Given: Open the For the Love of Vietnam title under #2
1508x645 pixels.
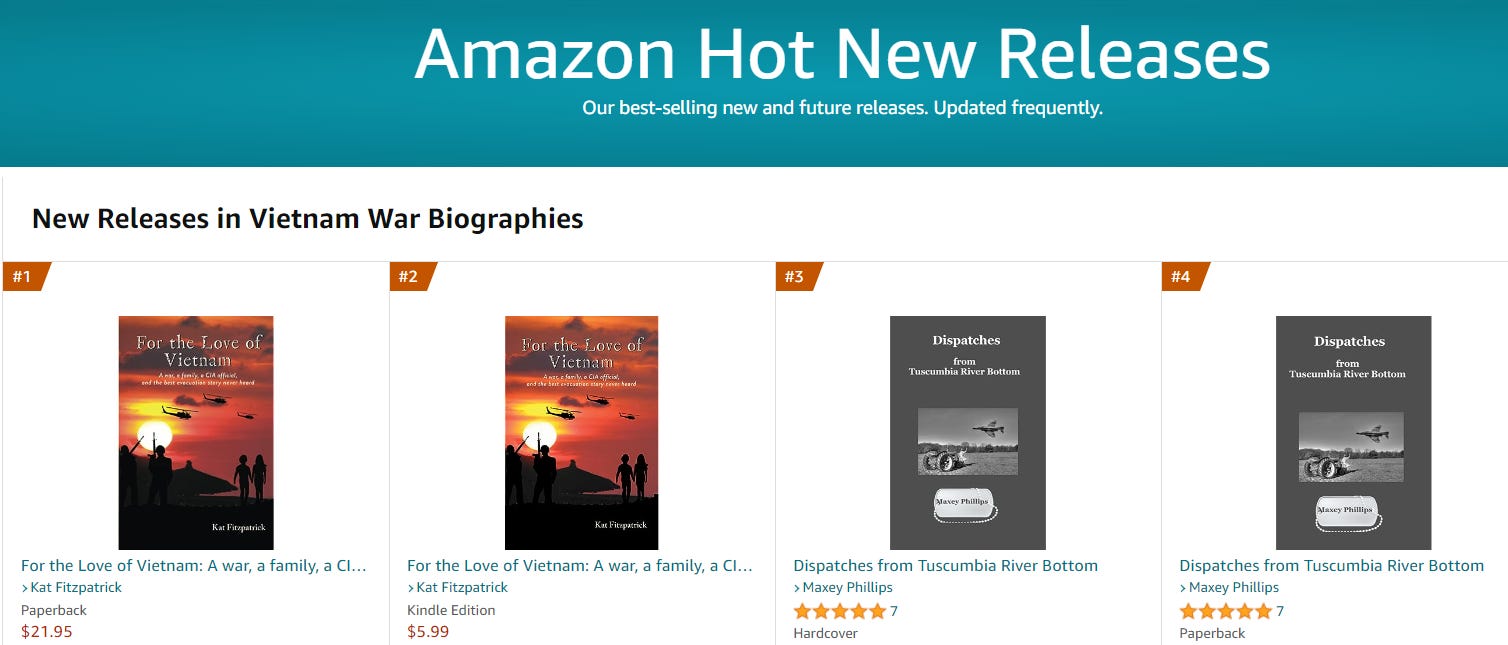Looking at the screenshot, I should pyautogui.click(x=580, y=566).
